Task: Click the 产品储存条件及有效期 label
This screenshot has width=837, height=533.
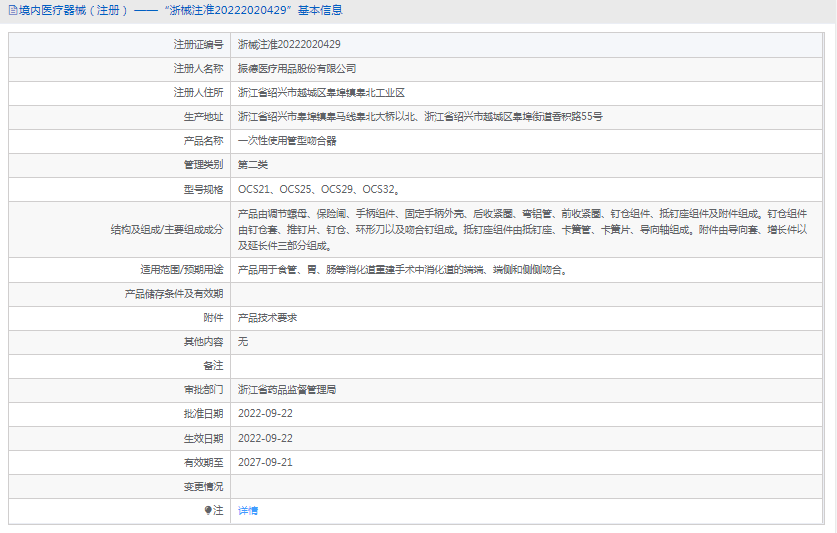Action: (174, 294)
